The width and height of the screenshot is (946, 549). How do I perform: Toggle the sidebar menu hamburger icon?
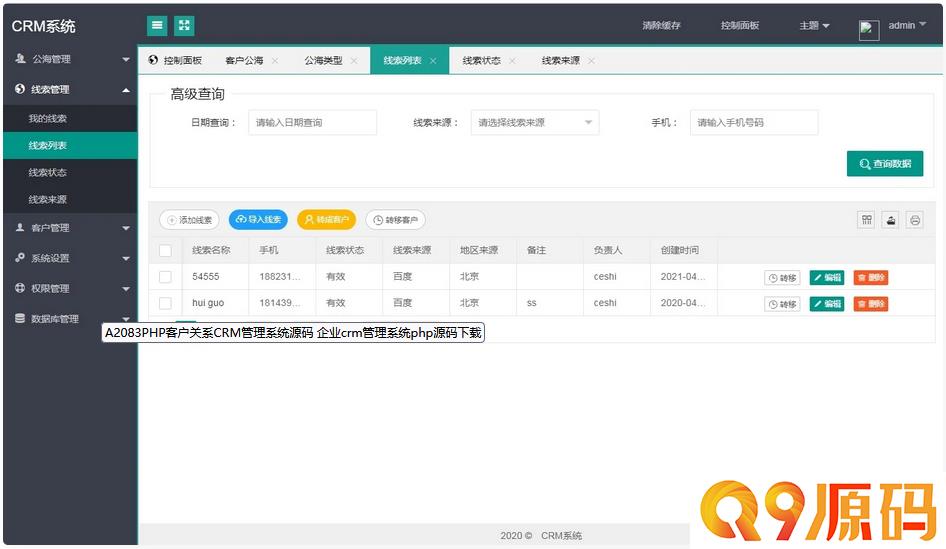click(x=157, y=25)
